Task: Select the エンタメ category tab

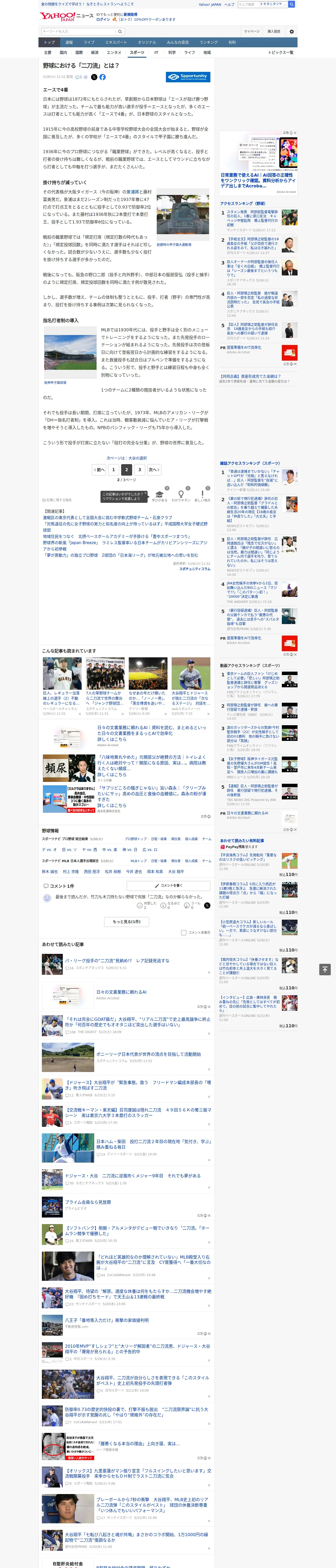Action: (x=114, y=52)
